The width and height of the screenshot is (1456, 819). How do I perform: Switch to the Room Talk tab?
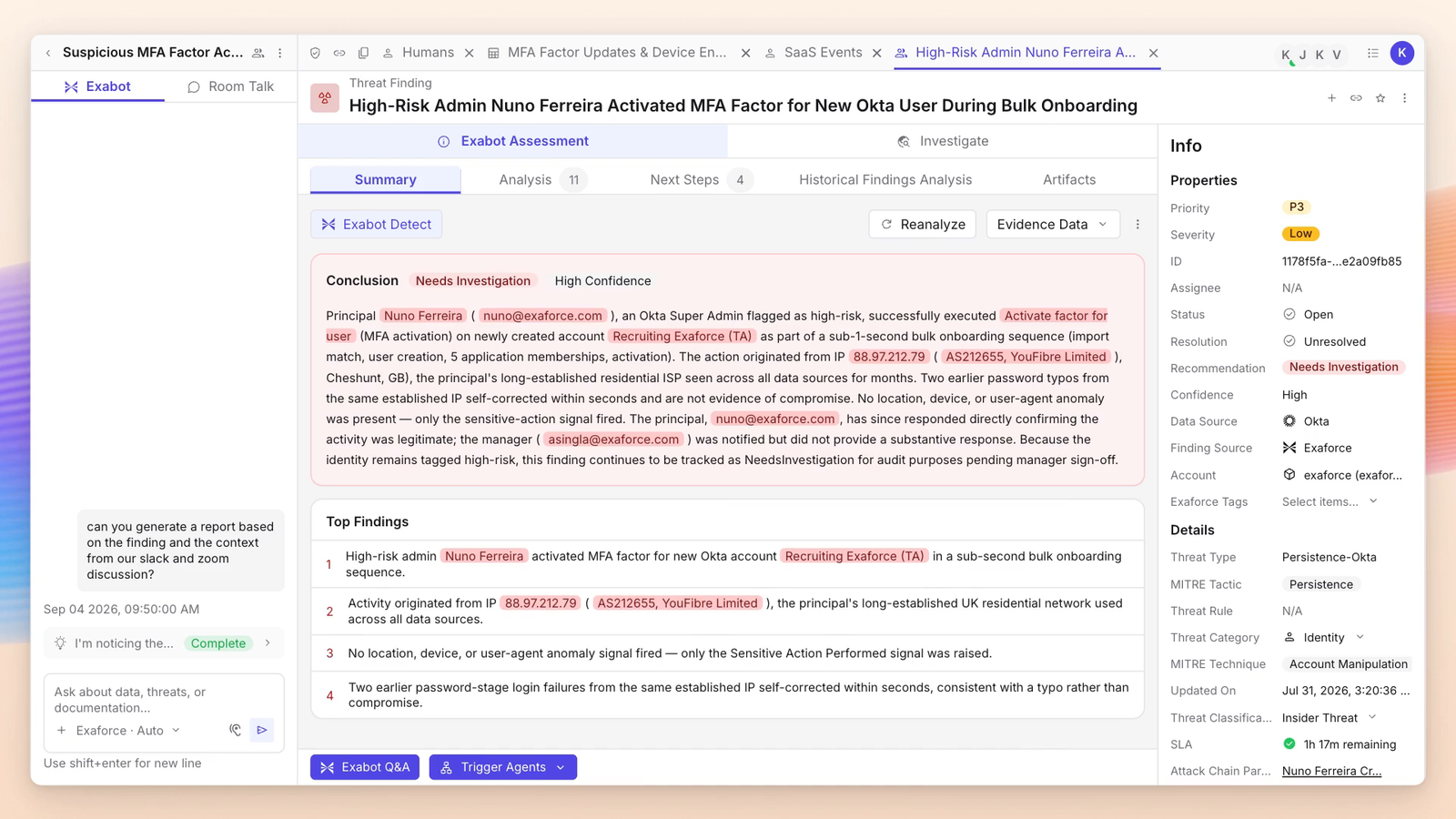(231, 86)
